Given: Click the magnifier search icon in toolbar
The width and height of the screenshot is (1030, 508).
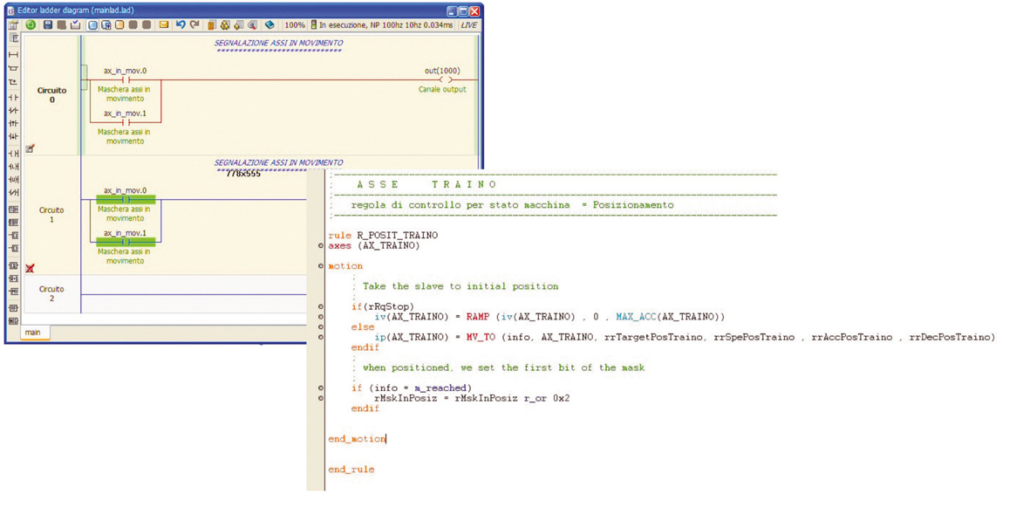Looking at the screenshot, I should click(x=252, y=25).
